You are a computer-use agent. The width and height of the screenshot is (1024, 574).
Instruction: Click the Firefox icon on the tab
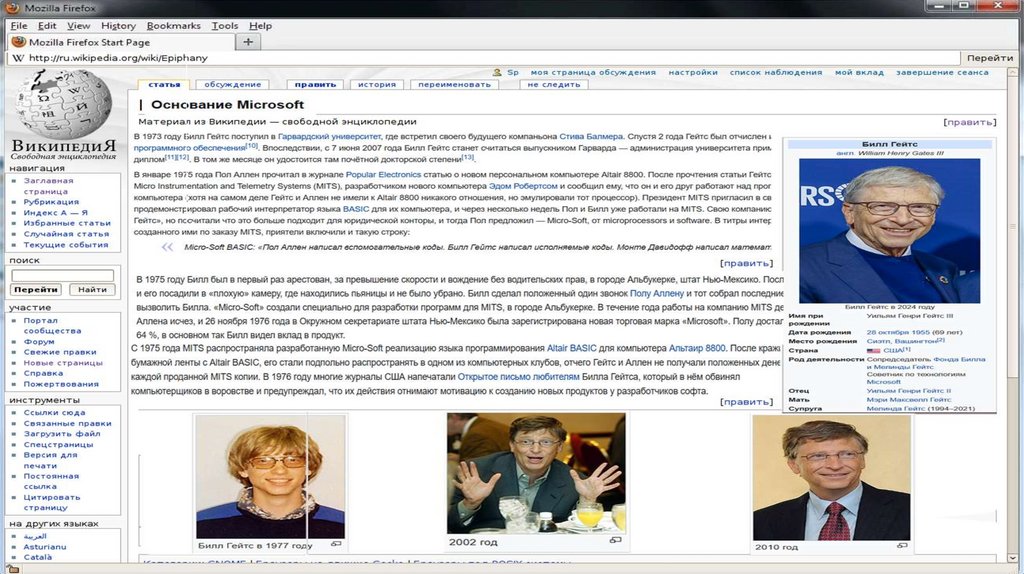(x=18, y=42)
